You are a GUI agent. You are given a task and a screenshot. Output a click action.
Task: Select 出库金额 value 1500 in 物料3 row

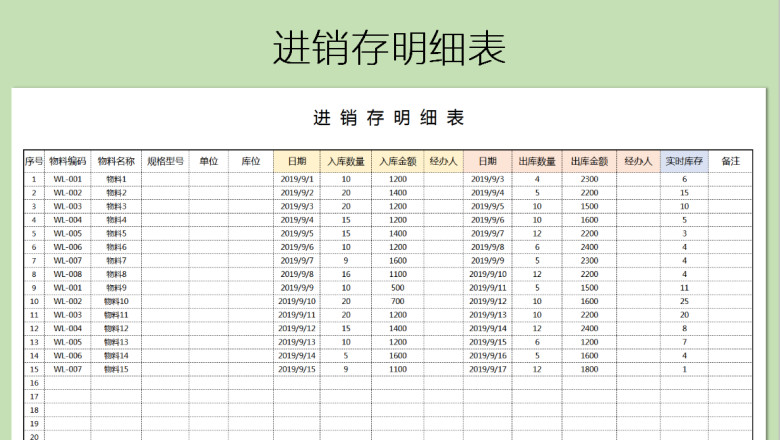[589, 206]
